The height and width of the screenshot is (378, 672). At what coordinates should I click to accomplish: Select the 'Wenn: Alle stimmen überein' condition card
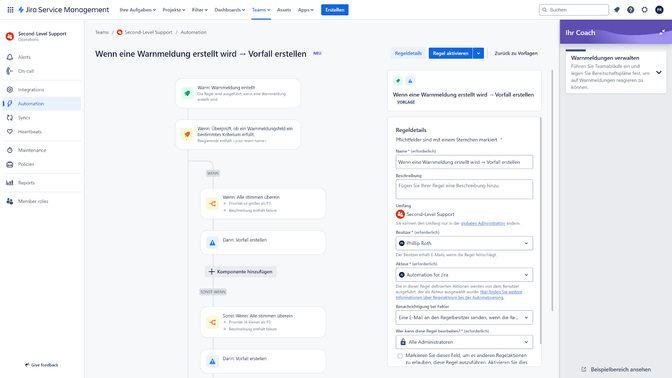click(x=263, y=204)
